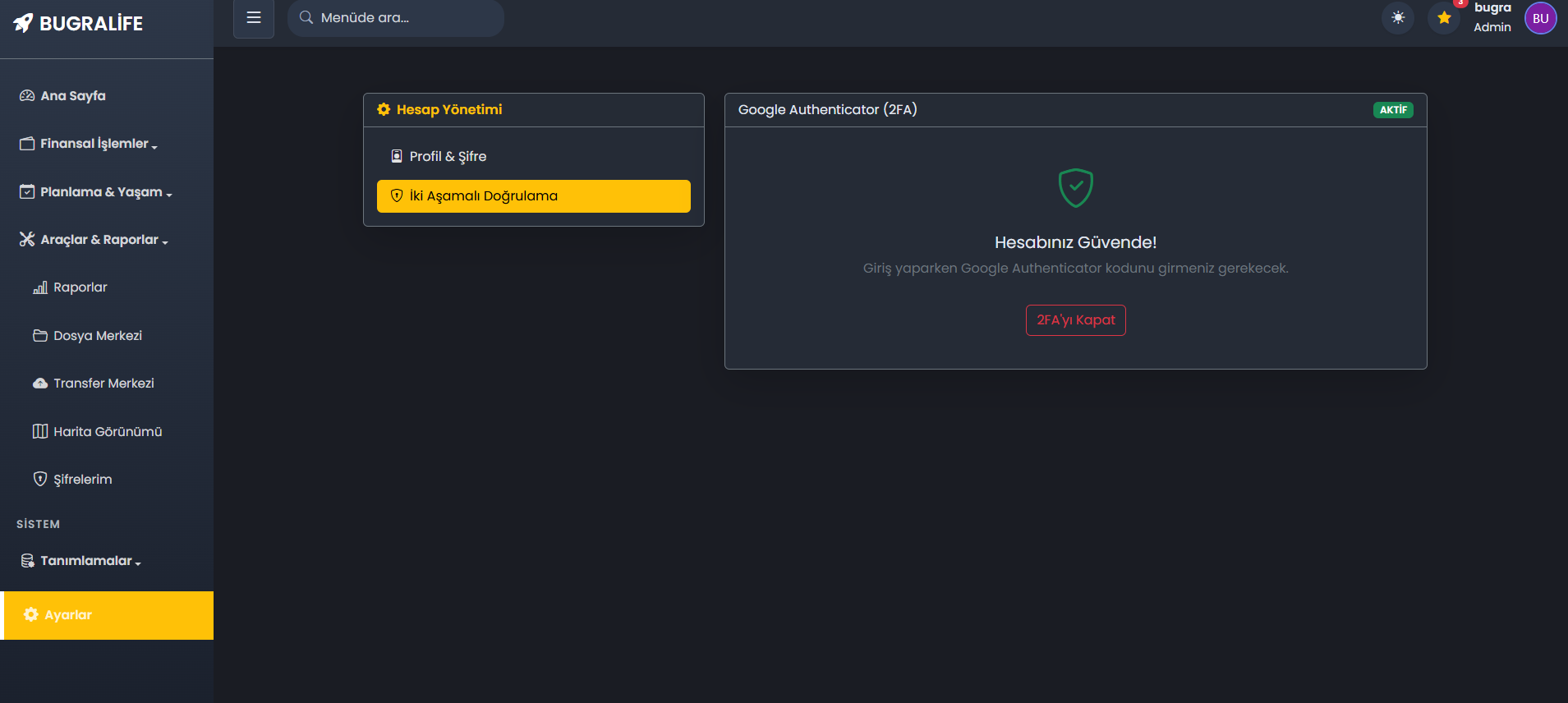The image size is (1568, 703).
Task: Select the İki Aşamalı Doğrulama tab
Action: click(533, 196)
